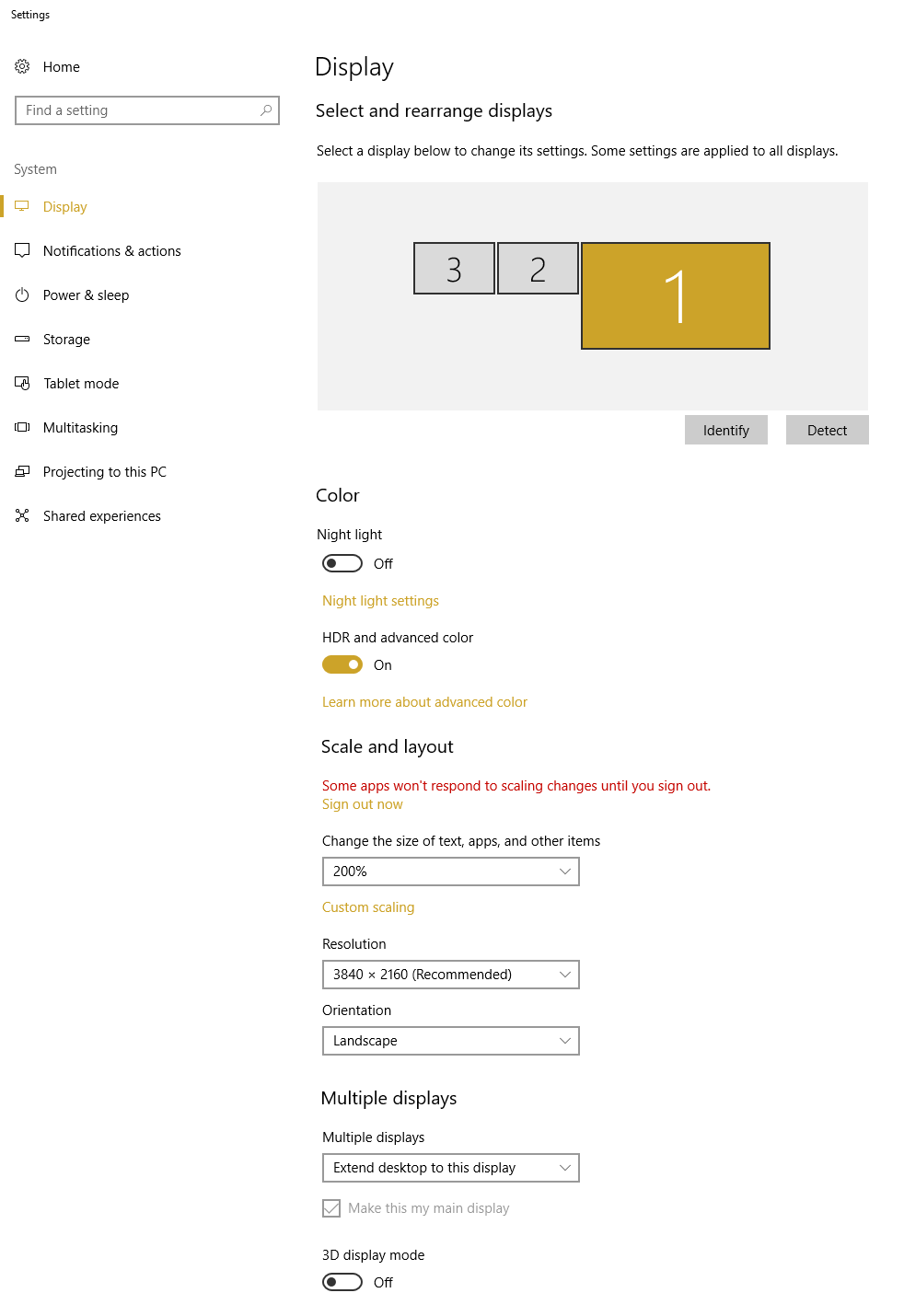The image size is (904, 1316).
Task: Open the Orientation Landscape dropdown
Action: tap(450, 1041)
